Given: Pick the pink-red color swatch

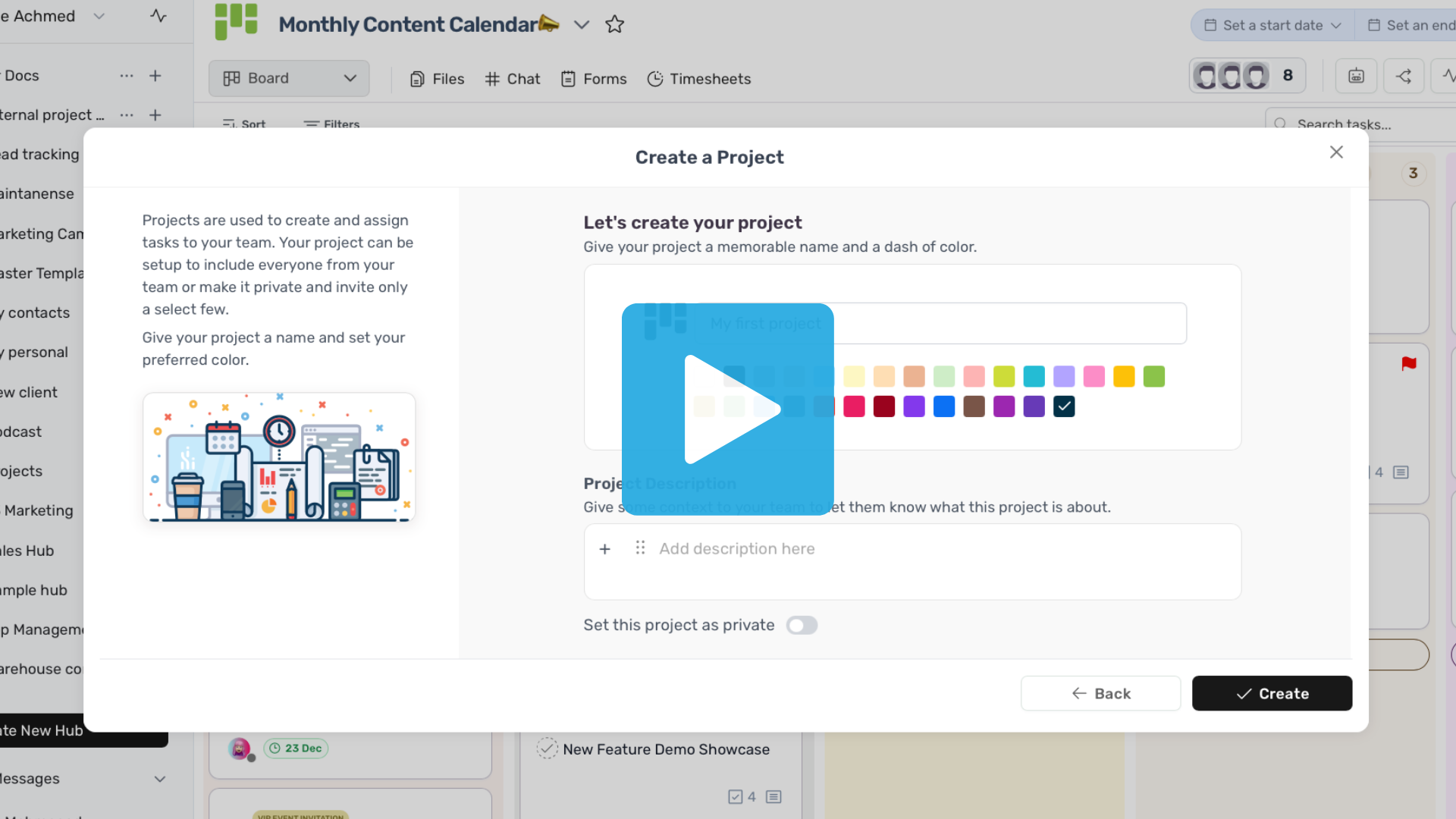Looking at the screenshot, I should coord(854,407).
